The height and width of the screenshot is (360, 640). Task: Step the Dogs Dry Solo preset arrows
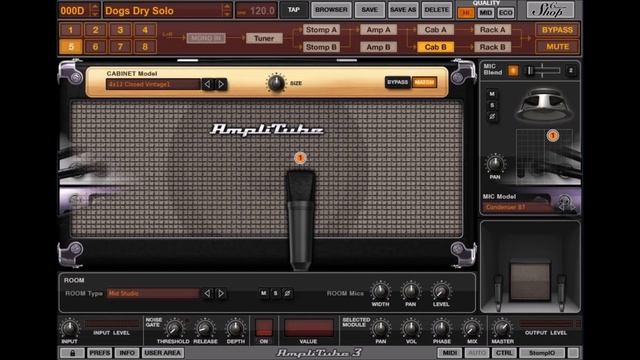[x=227, y=10]
